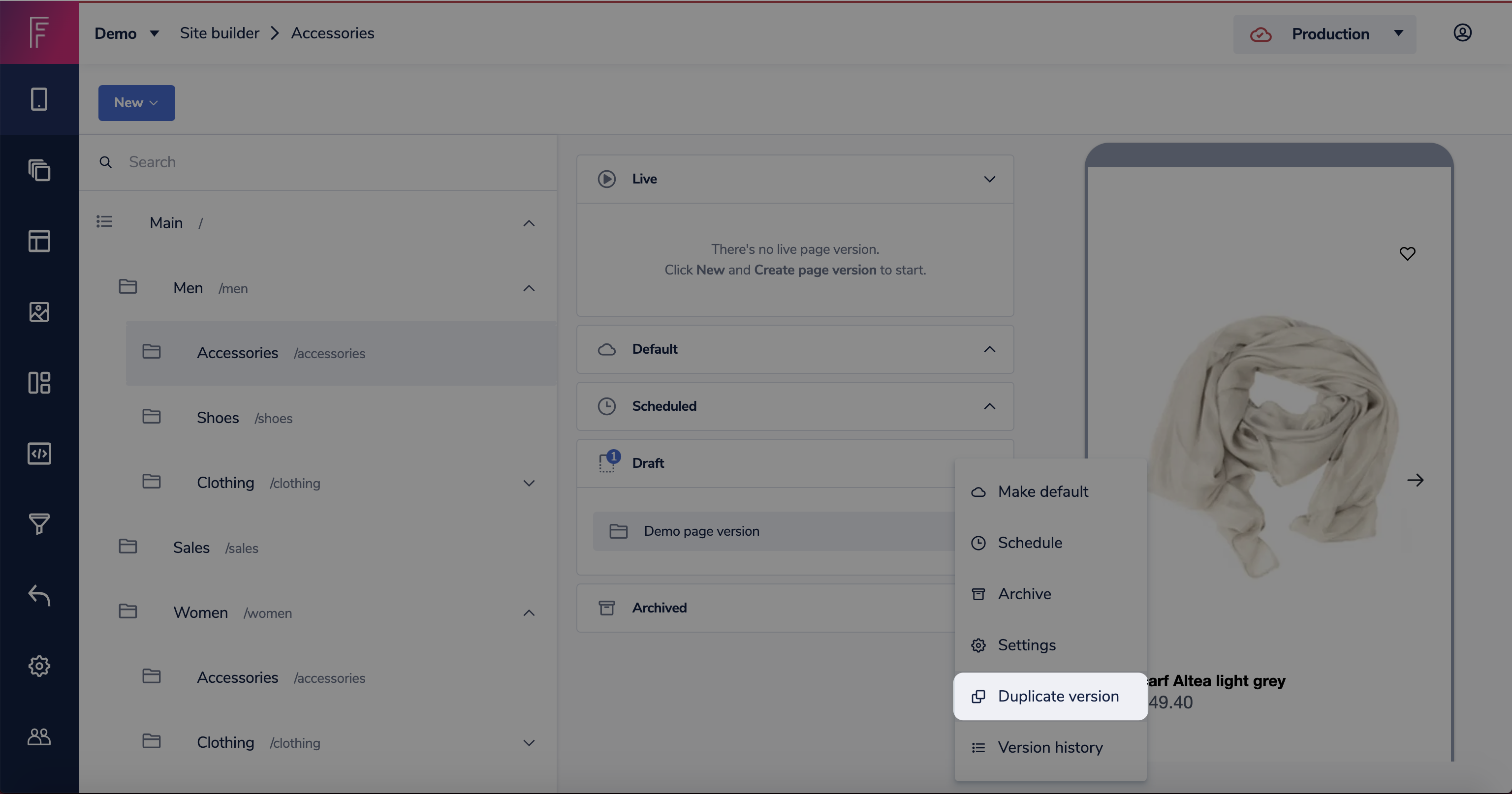Open the Demo project dropdown
This screenshot has width=1512, height=794.
tap(127, 33)
